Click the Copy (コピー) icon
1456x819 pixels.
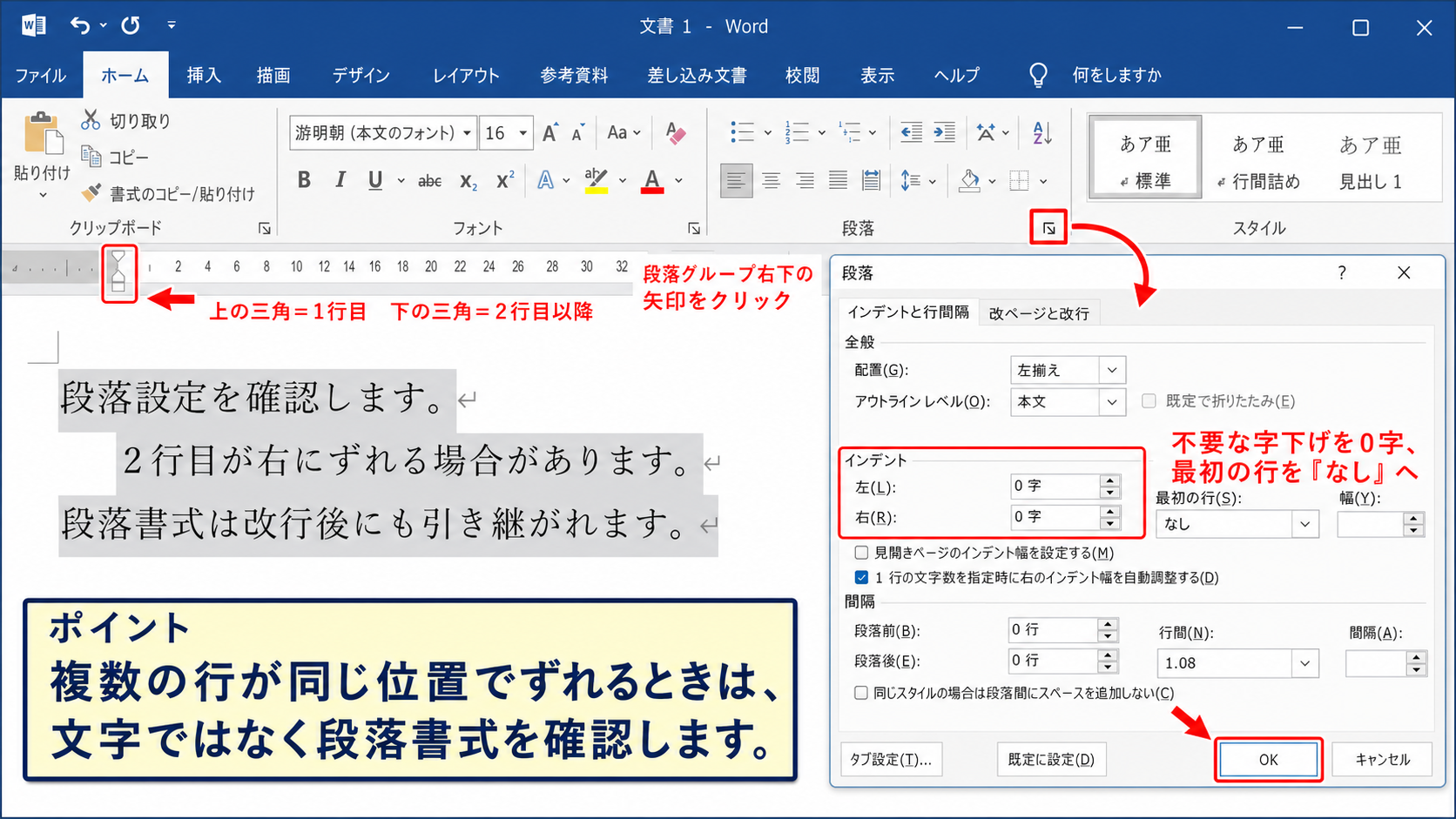pyautogui.click(x=91, y=157)
